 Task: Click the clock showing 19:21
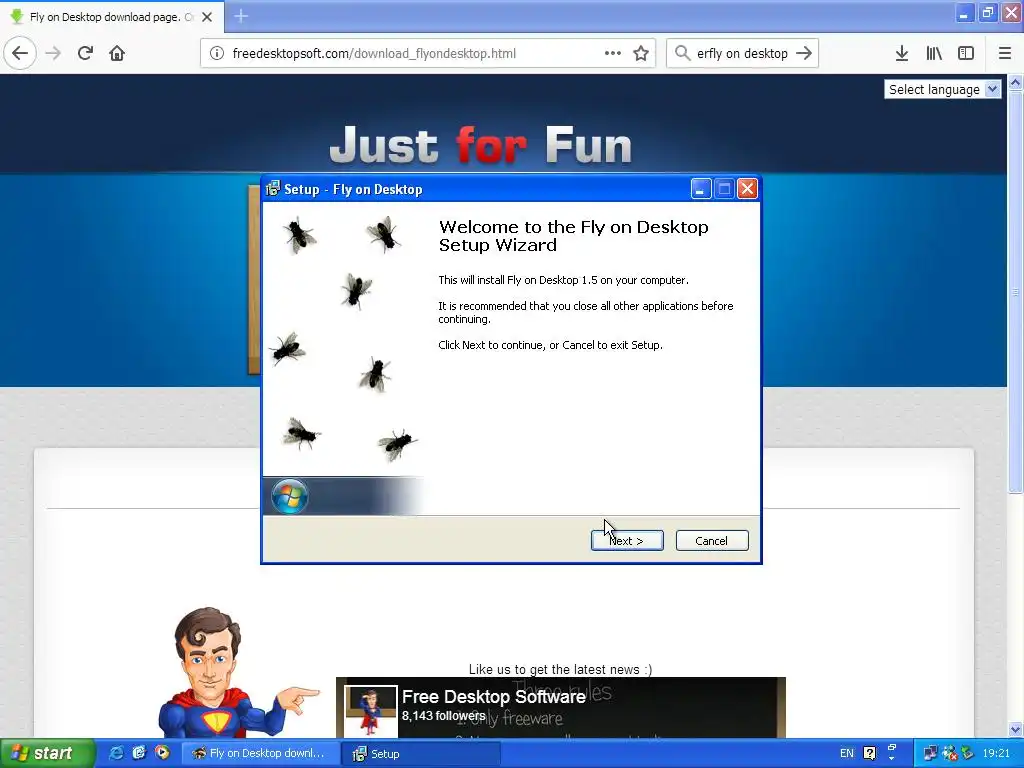coord(996,754)
